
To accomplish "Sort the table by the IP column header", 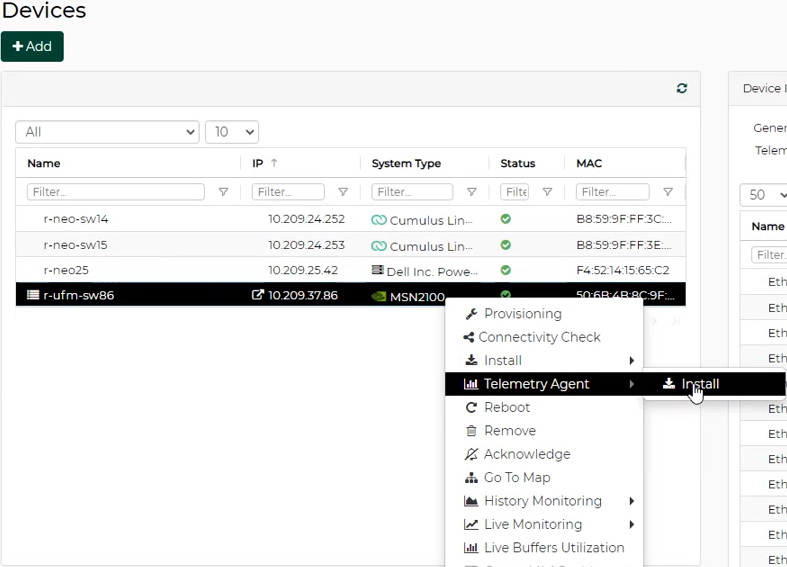I will tap(258, 163).
